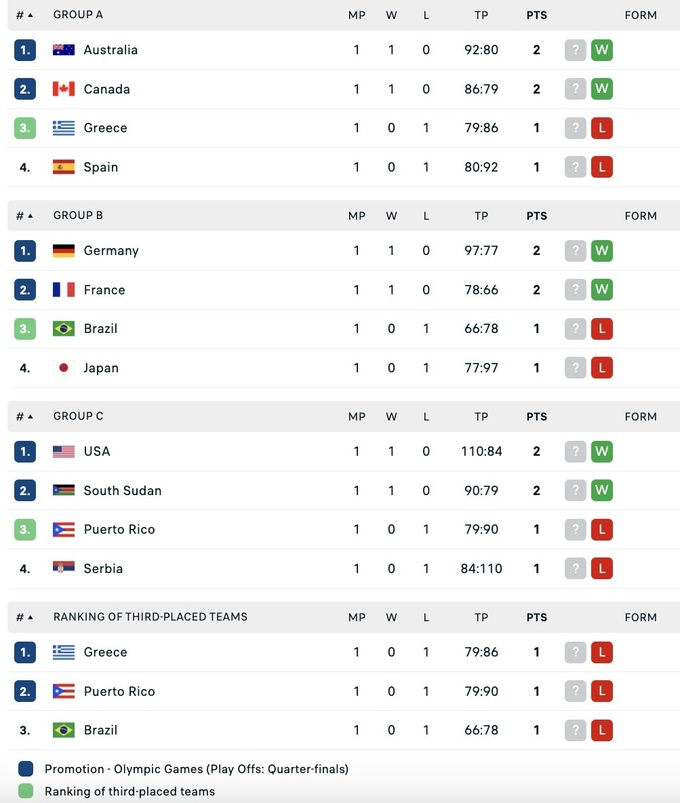Click the Australia flag icon
The image size is (680, 803).
coord(64,50)
